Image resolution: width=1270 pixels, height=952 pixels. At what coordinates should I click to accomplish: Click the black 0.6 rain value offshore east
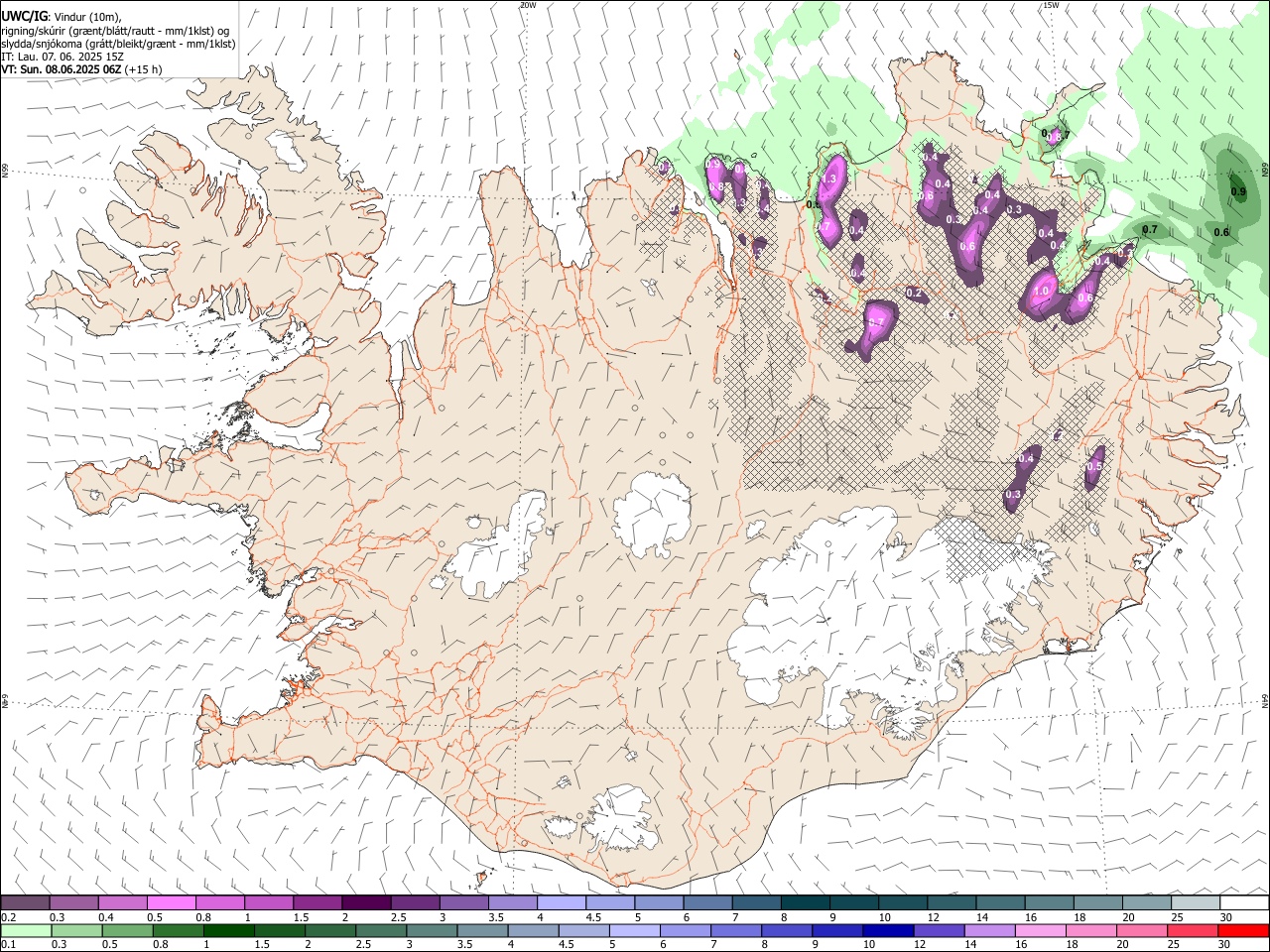point(1221,232)
